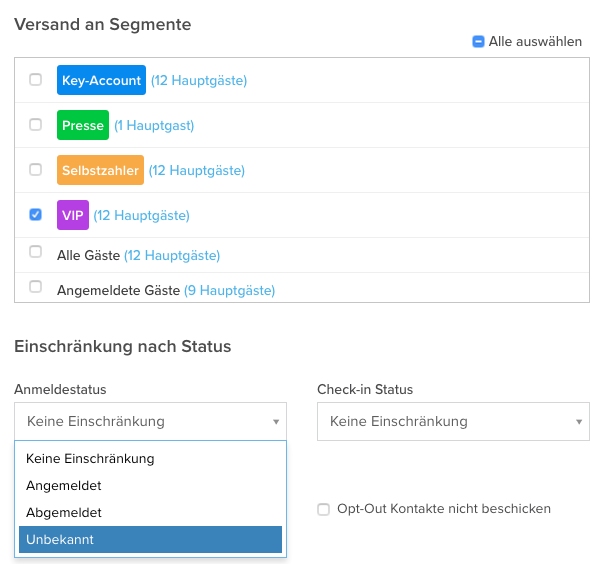This screenshot has width=606, height=564.
Task: Check the Key-Account segment checkbox
Action: [36, 80]
